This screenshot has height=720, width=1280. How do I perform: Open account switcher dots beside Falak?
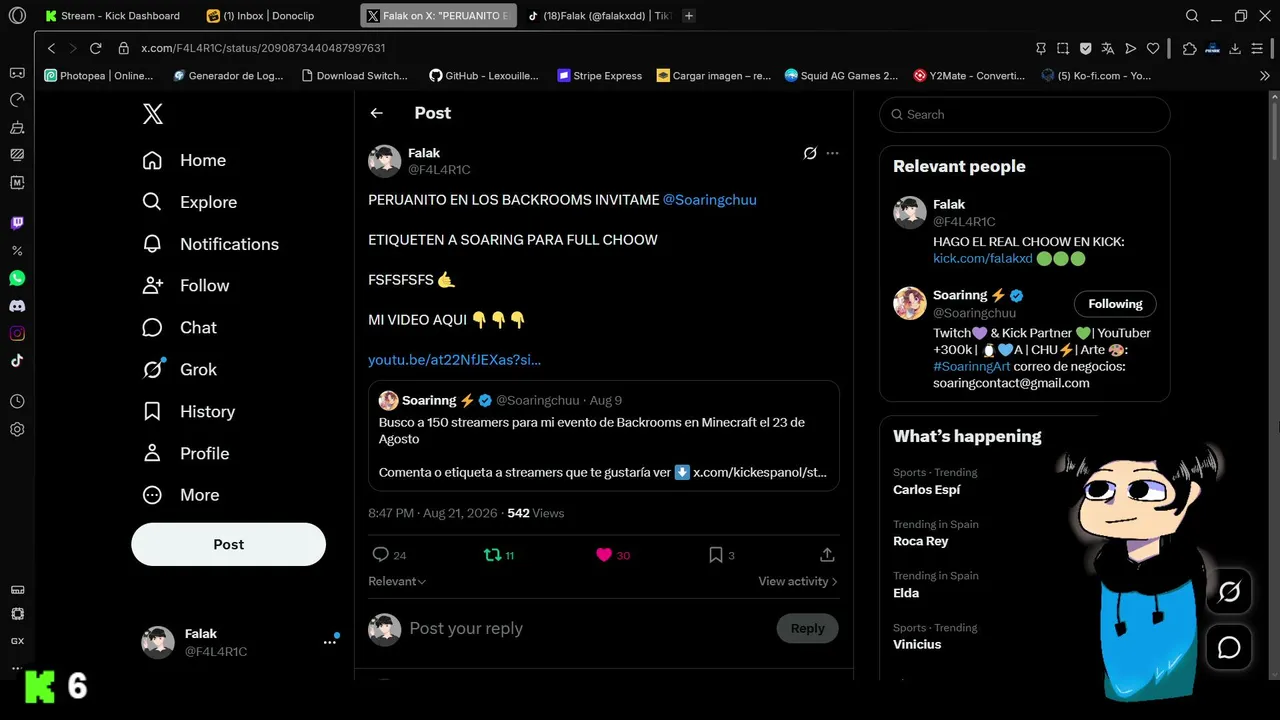coord(330,642)
